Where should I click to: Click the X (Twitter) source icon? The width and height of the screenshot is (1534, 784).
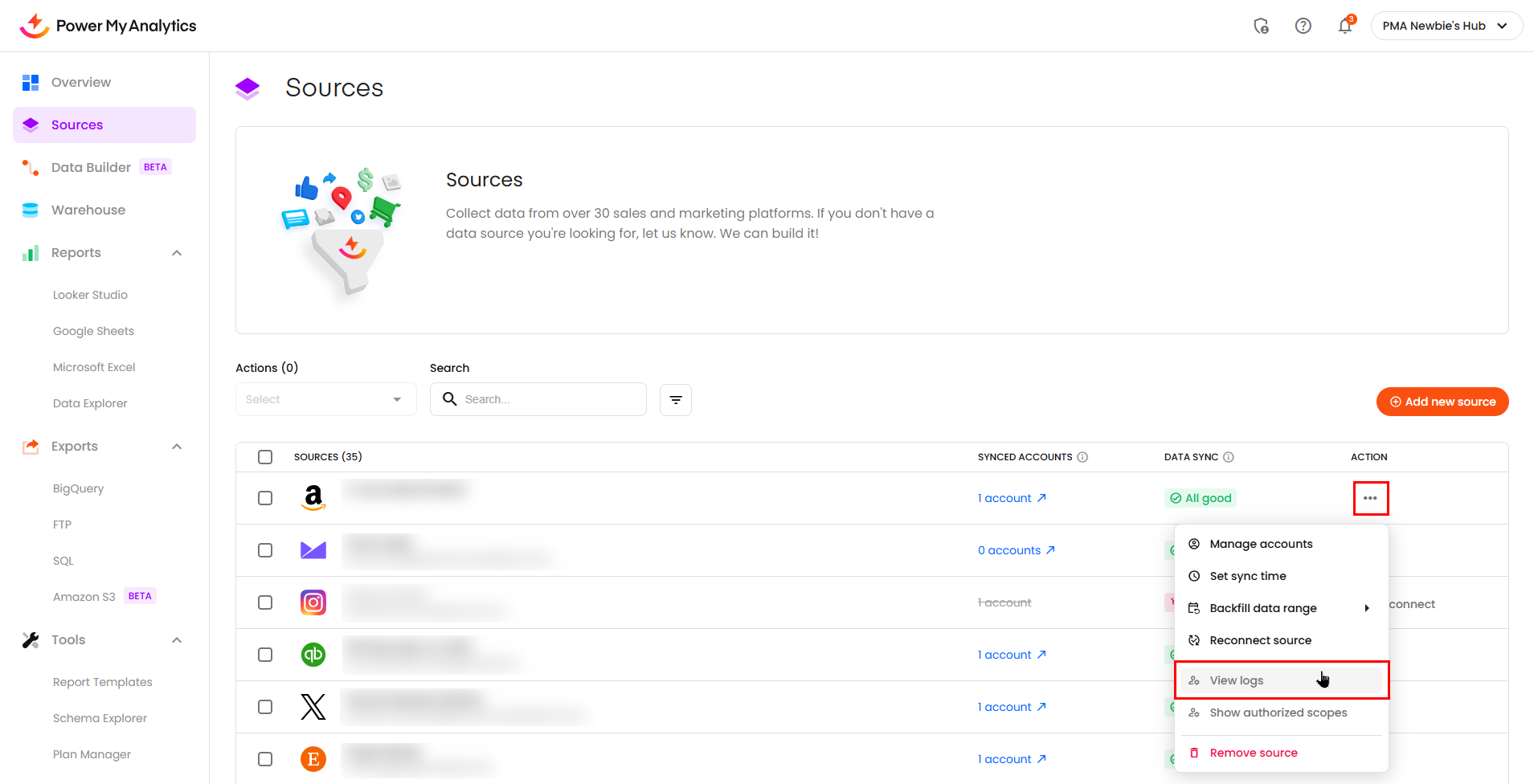313,707
